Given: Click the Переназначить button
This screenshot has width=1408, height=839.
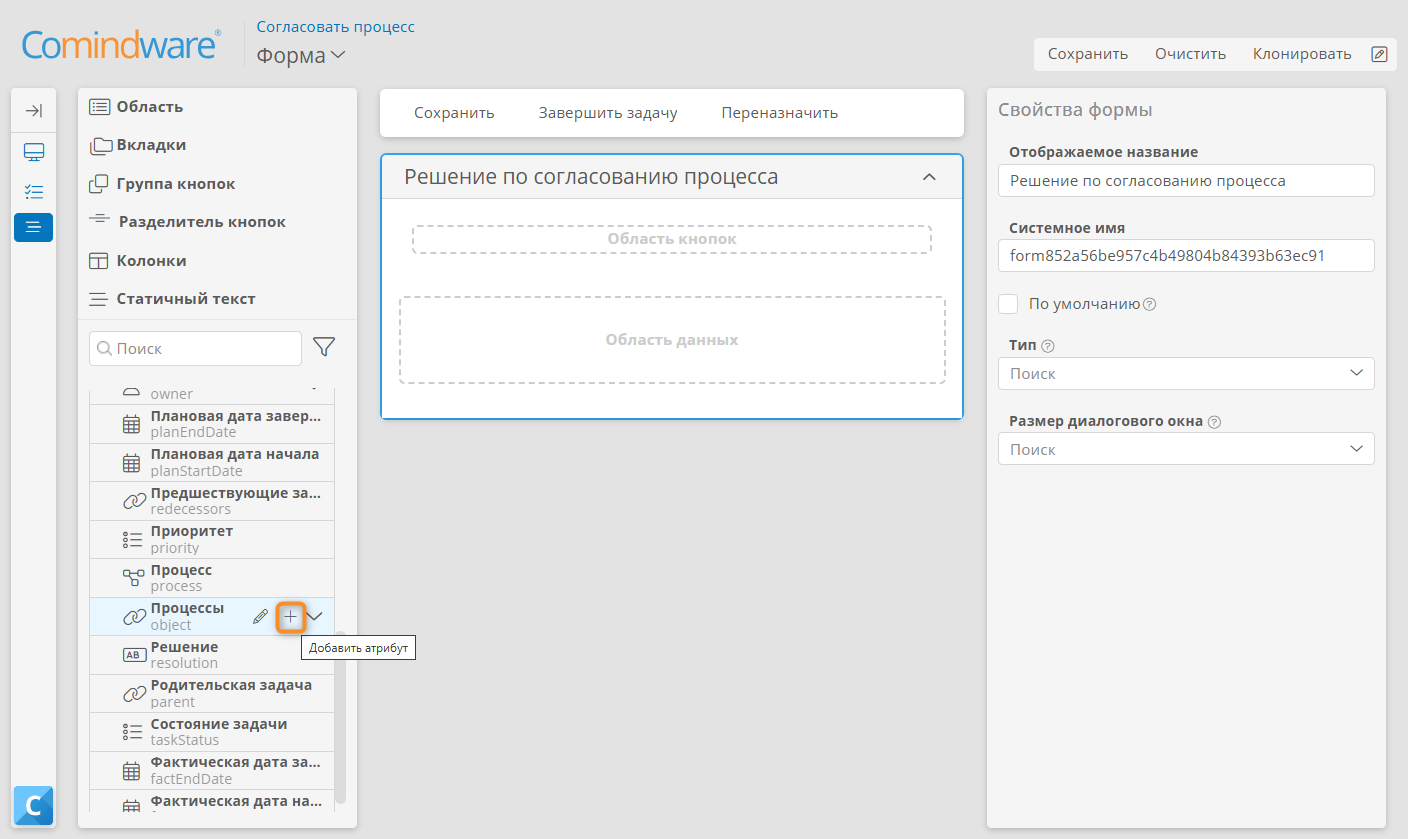Looking at the screenshot, I should pyautogui.click(x=779, y=113).
